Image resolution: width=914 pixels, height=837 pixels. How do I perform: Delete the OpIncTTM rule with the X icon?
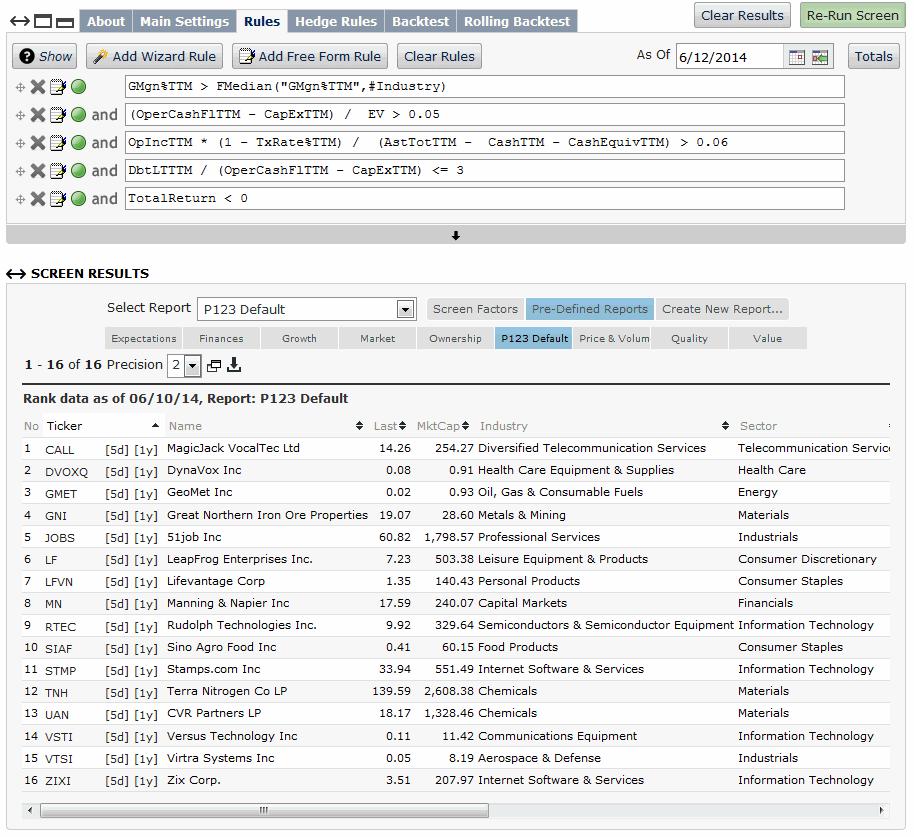point(38,143)
